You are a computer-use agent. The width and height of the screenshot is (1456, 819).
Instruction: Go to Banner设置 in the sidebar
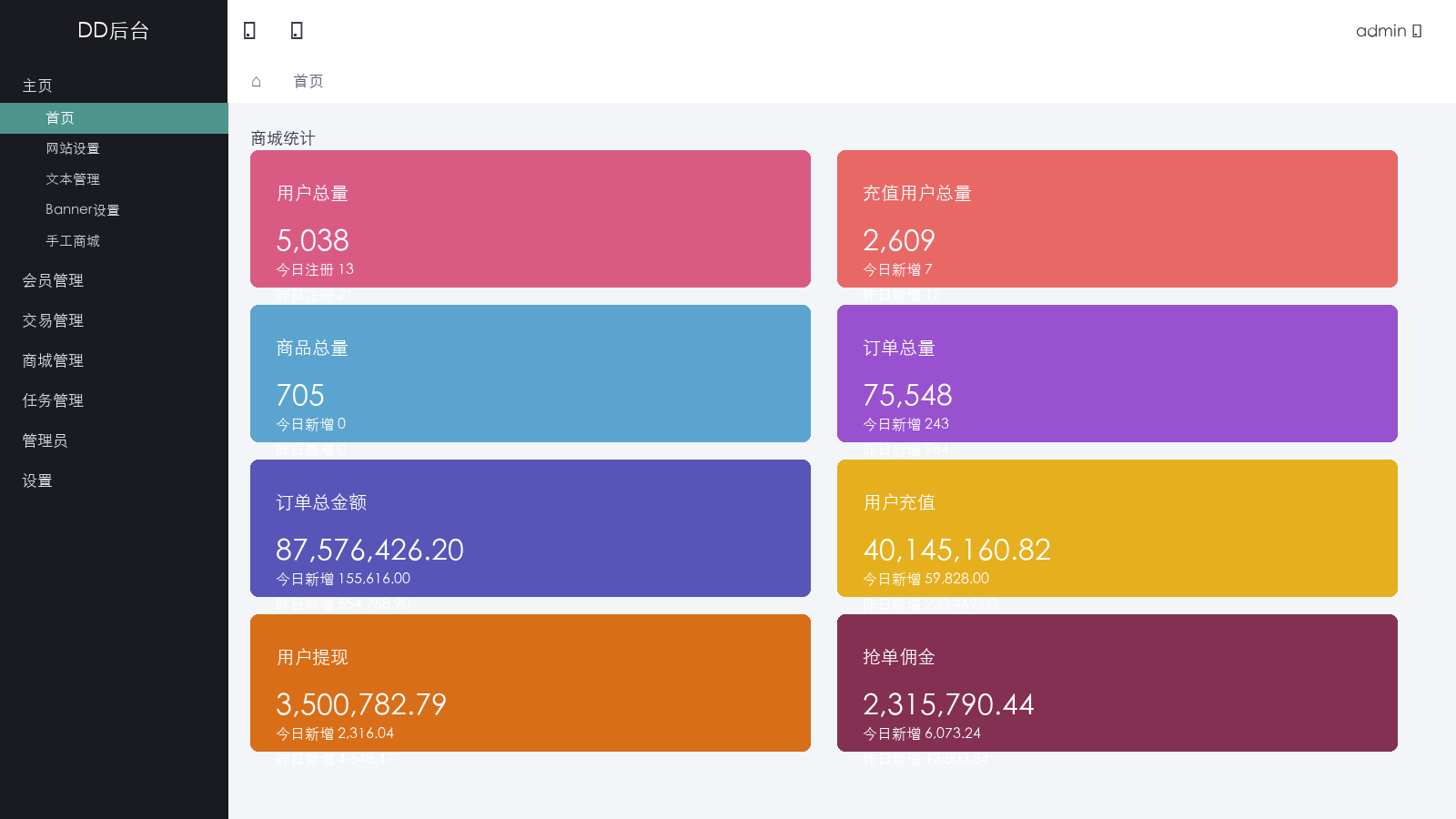(x=114, y=209)
